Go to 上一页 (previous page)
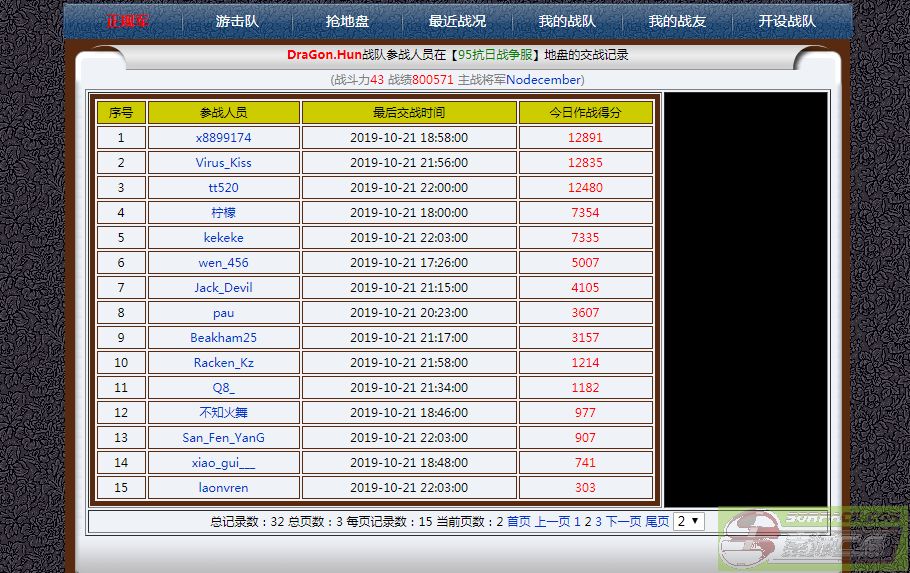Image resolution: width=910 pixels, height=573 pixels. pyautogui.click(x=552, y=521)
